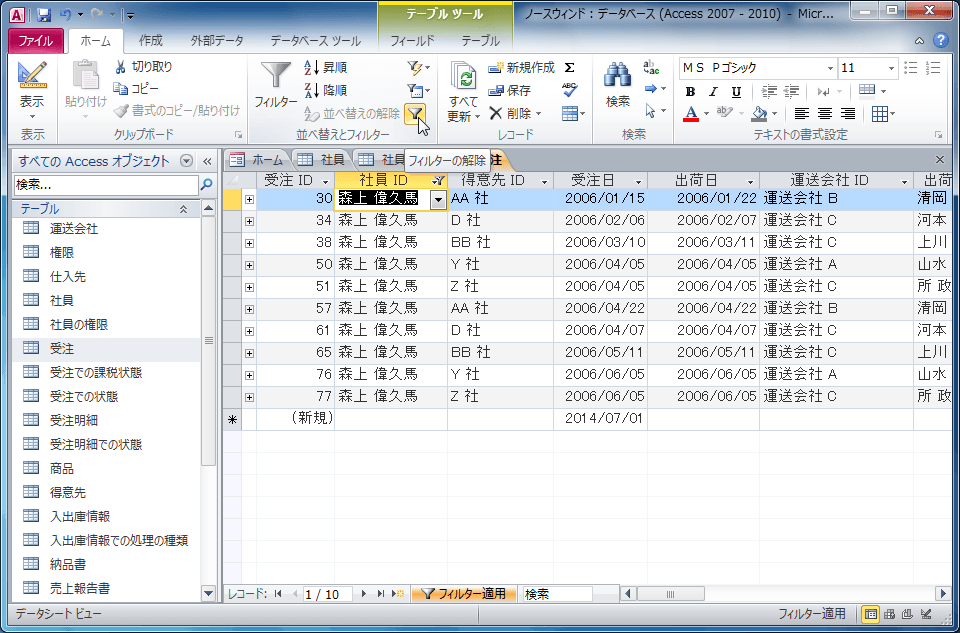Open the More records options dropdown
The width and height of the screenshot is (960, 633).
pyautogui.click(x=573, y=113)
